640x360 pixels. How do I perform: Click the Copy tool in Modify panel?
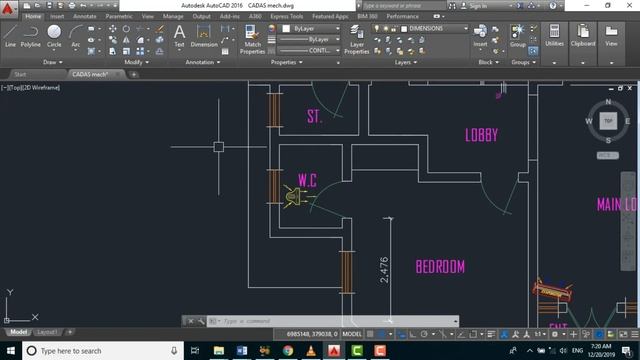[112, 40]
